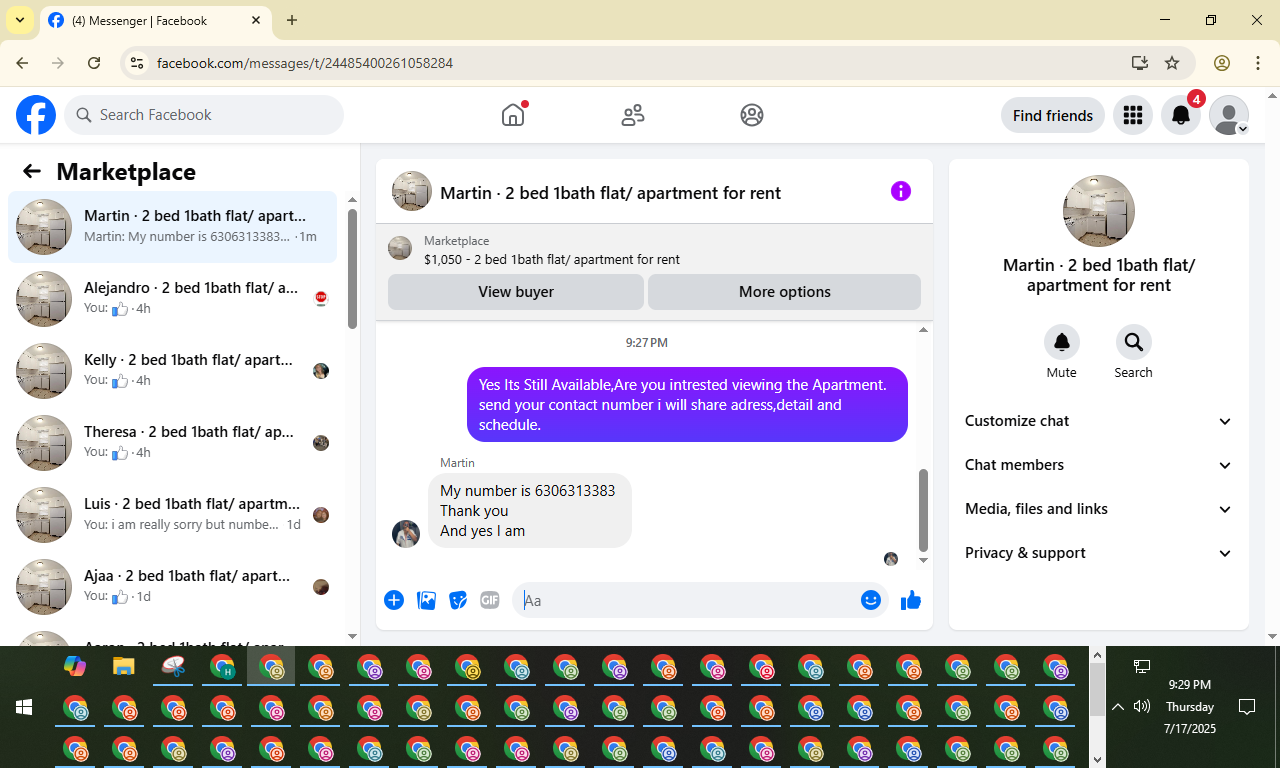Click the large listing photo in right panel

coord(1099,211)
